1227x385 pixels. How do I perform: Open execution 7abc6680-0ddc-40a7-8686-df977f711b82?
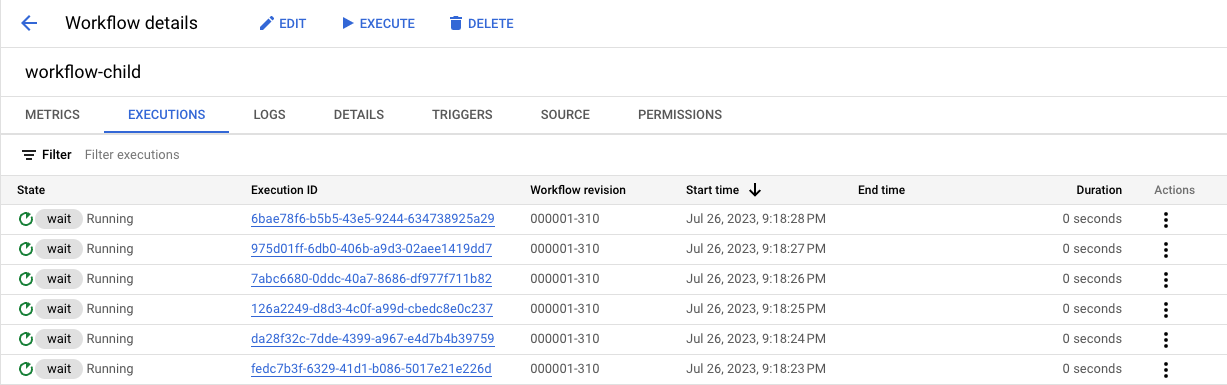[371, 279]
